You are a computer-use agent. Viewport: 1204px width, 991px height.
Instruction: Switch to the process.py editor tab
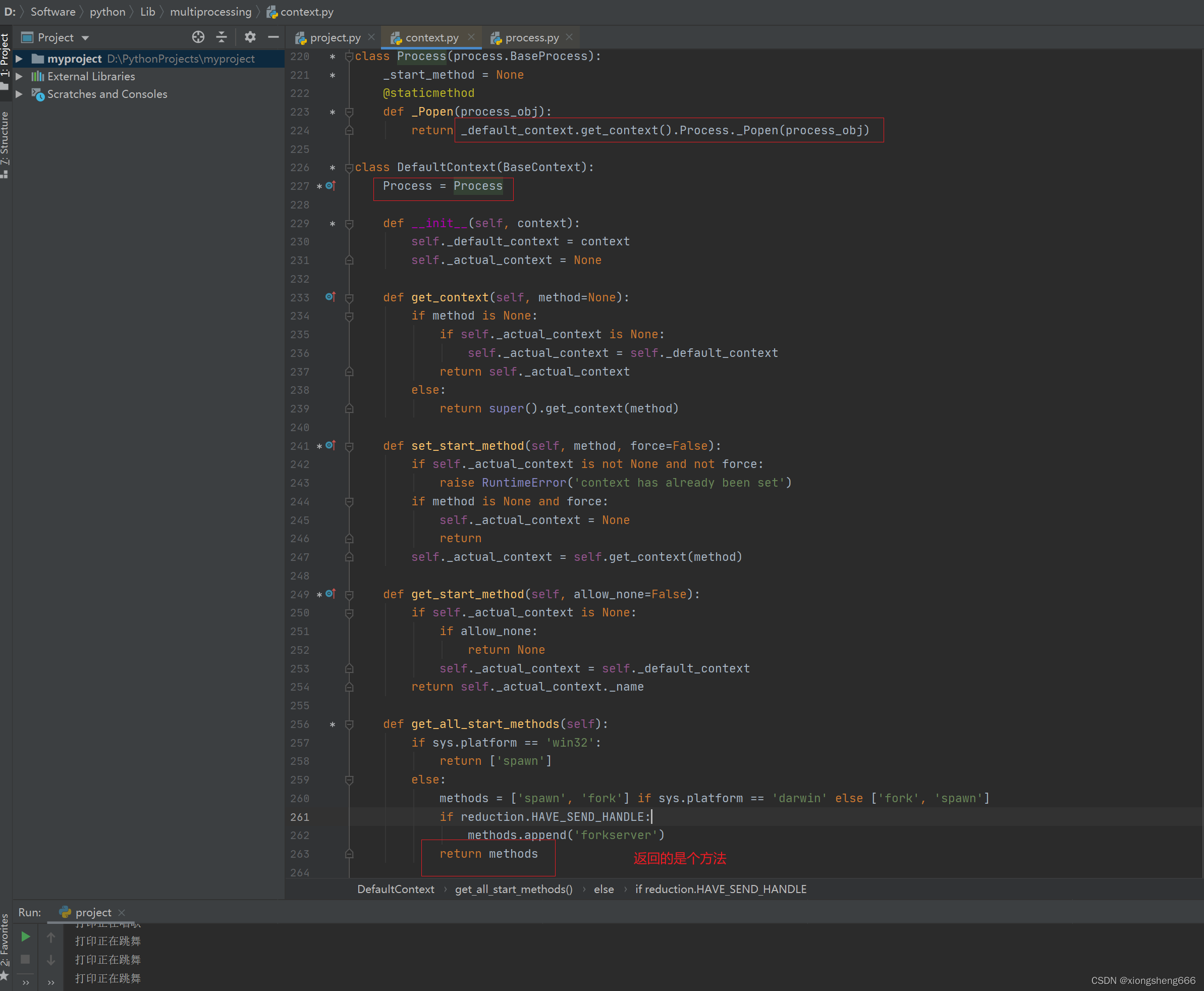[x=531, y=38]
